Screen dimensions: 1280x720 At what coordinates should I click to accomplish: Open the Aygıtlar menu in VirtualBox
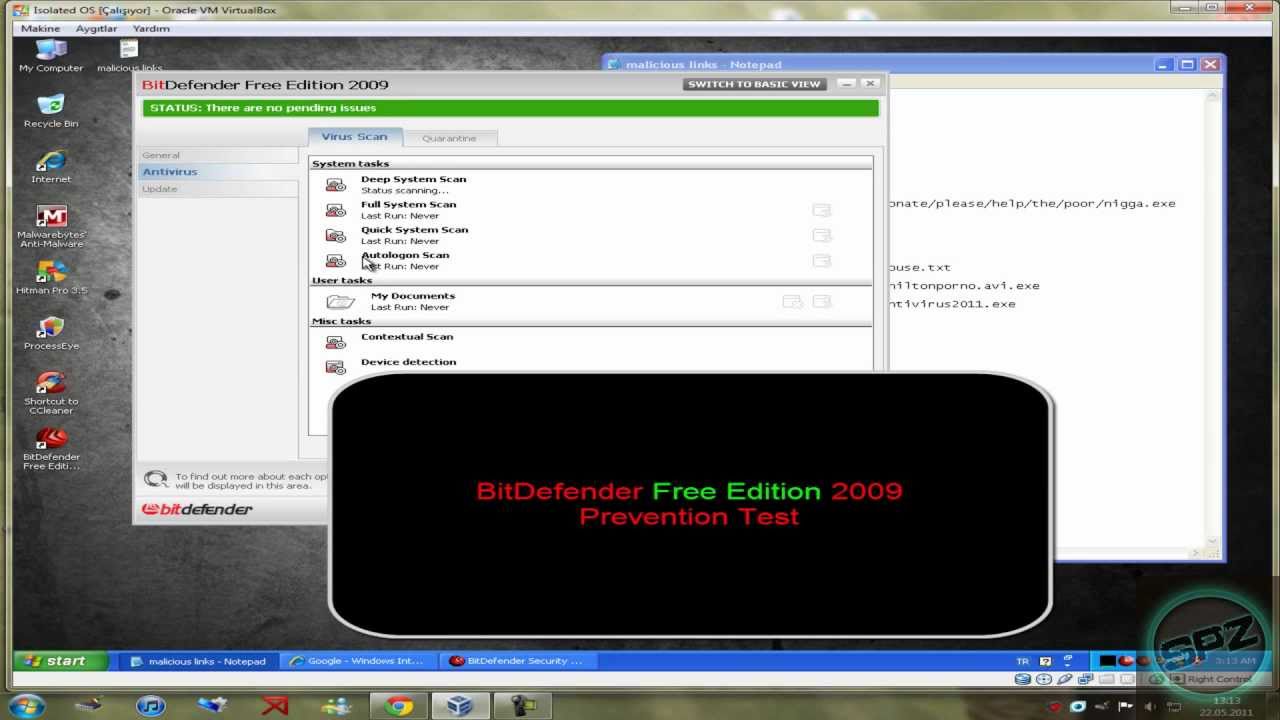click(x=97, y=29)
